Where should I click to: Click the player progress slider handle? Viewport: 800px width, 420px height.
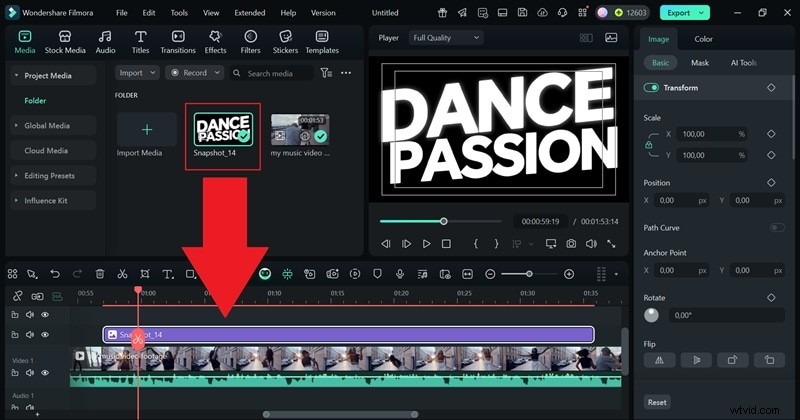click(x=443, y=221)
